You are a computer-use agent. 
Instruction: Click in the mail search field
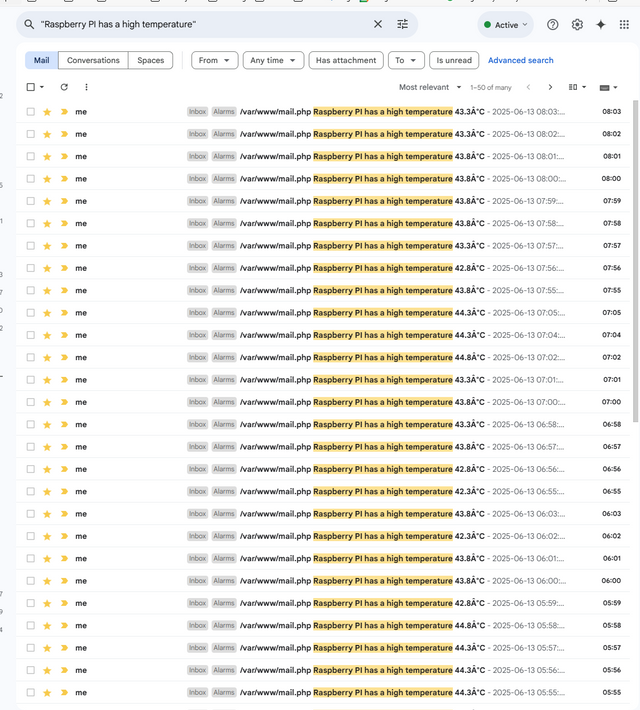204,24
